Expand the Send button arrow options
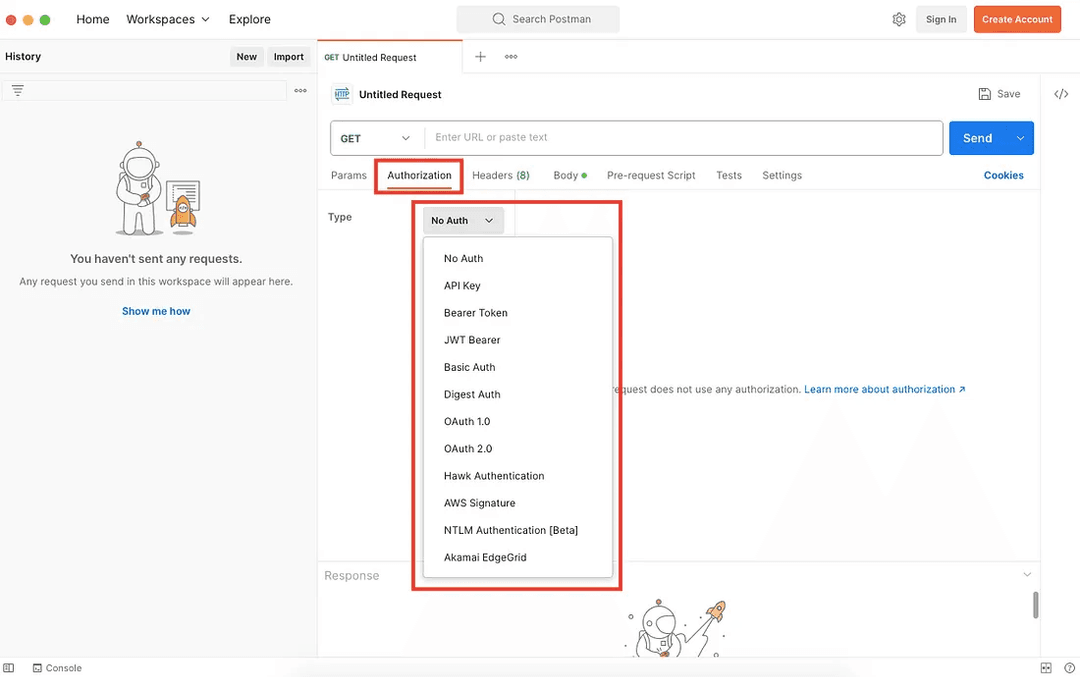 1020,138
